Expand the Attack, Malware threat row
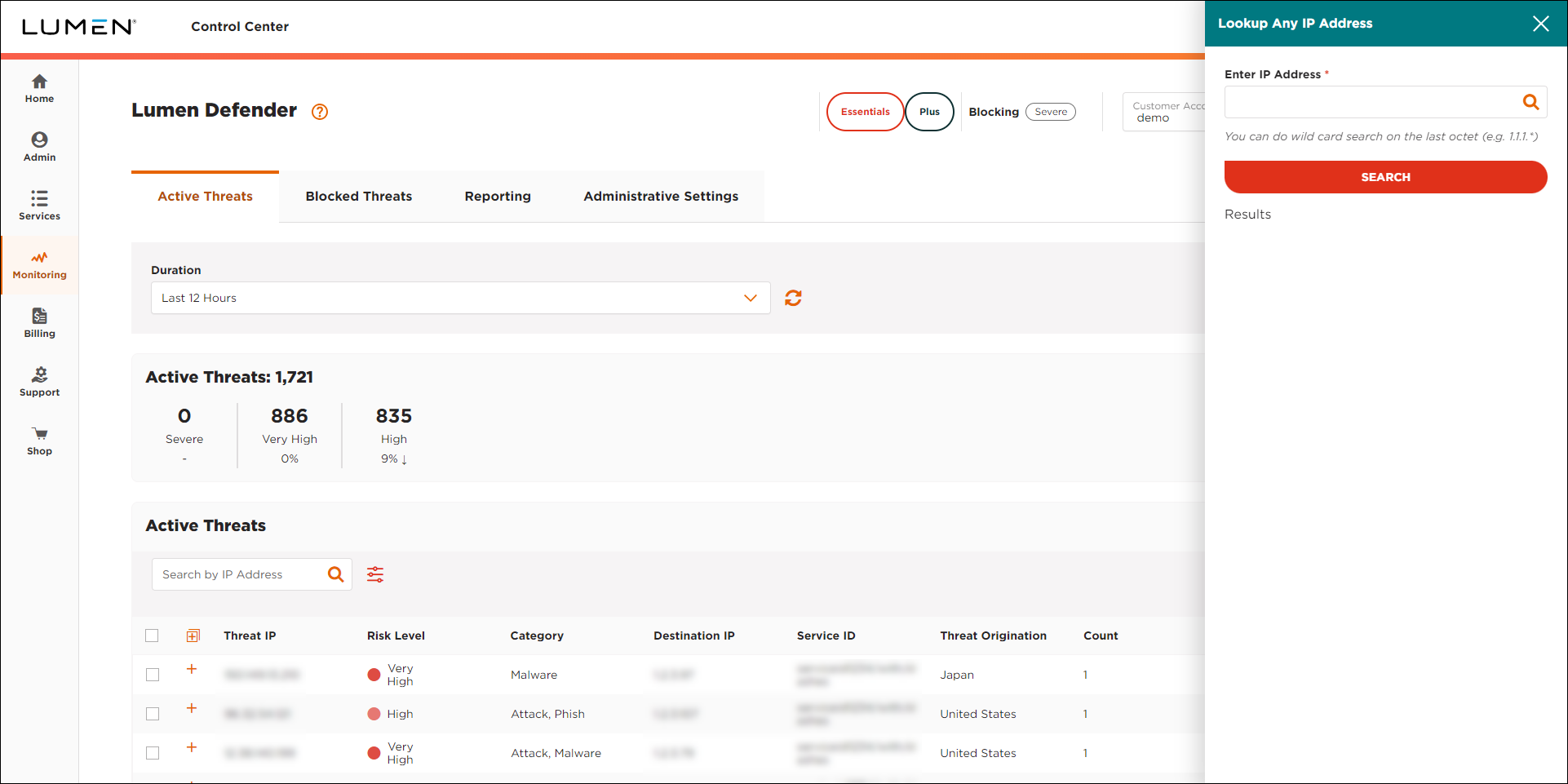Image resolution: width=1568 pixels, height=784 pixels. [x=192, y=747]
